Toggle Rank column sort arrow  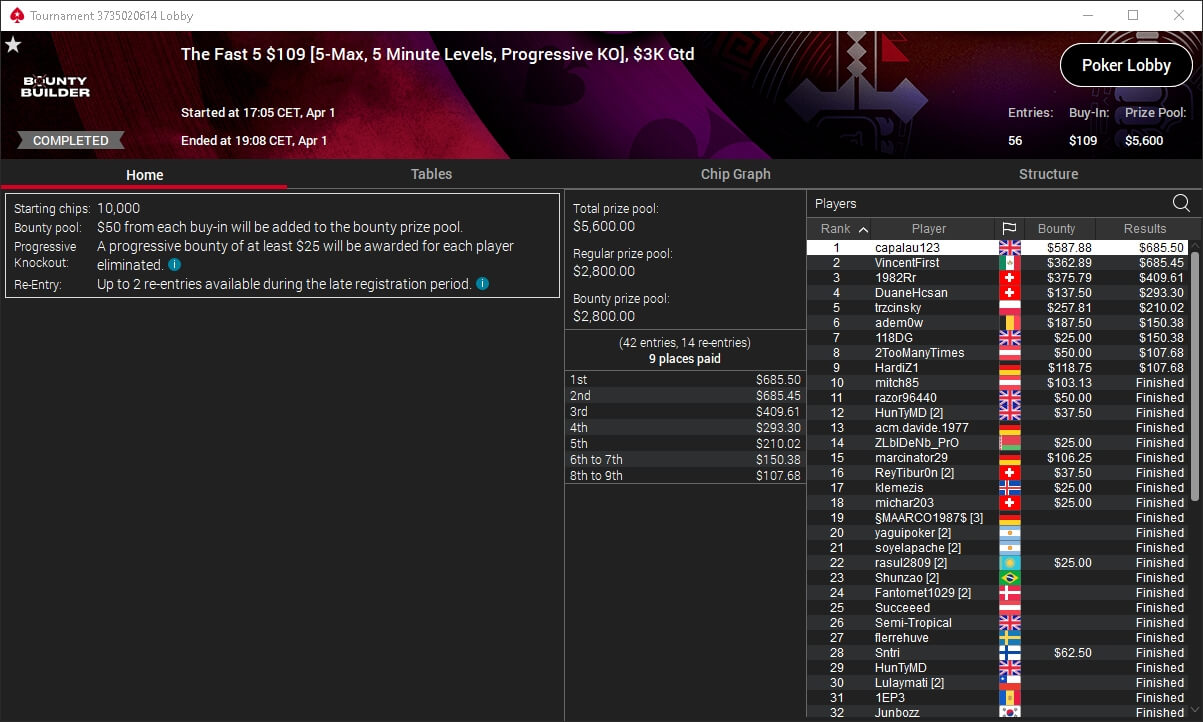863,229
